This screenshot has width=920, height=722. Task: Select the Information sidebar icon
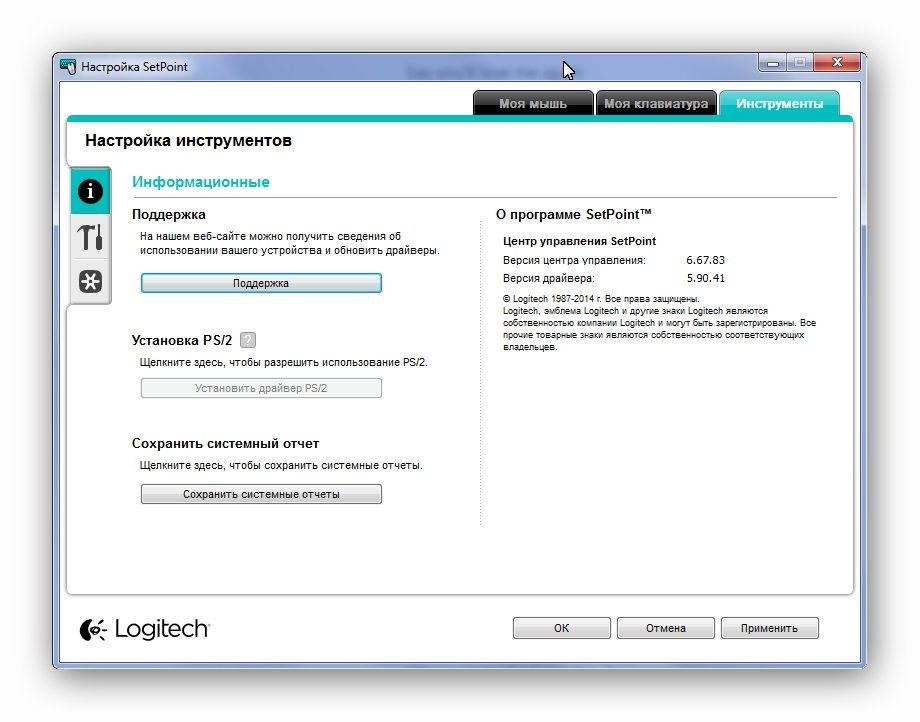point(90,191)
